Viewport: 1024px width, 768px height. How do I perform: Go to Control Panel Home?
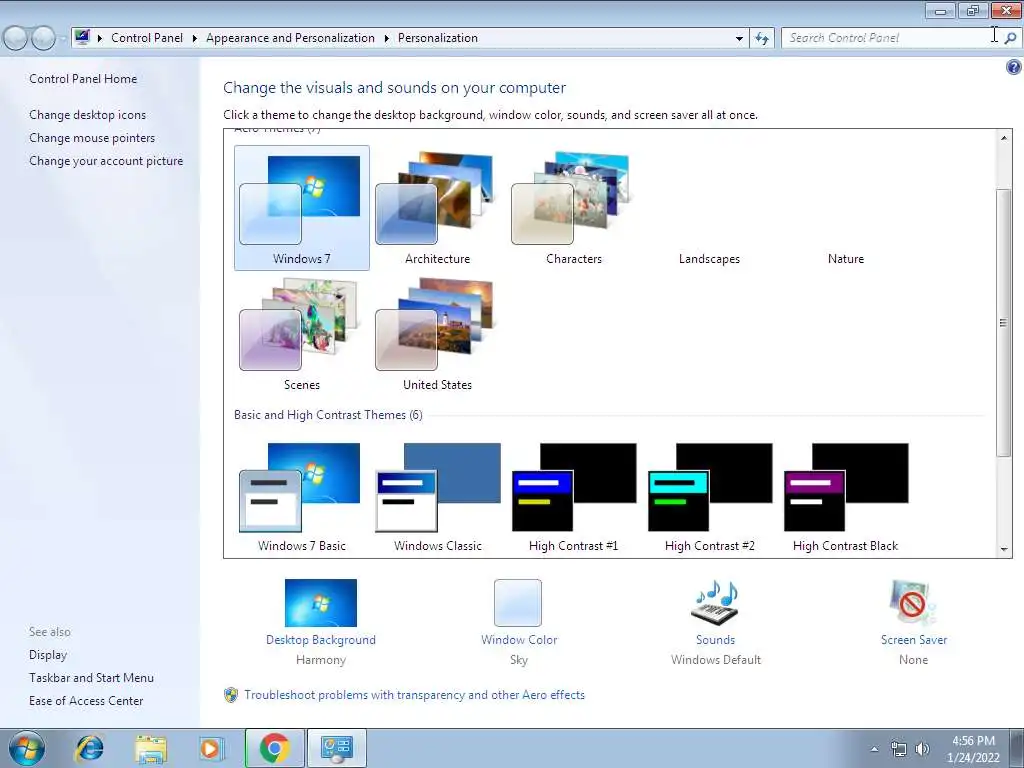[x=83, y=79]
